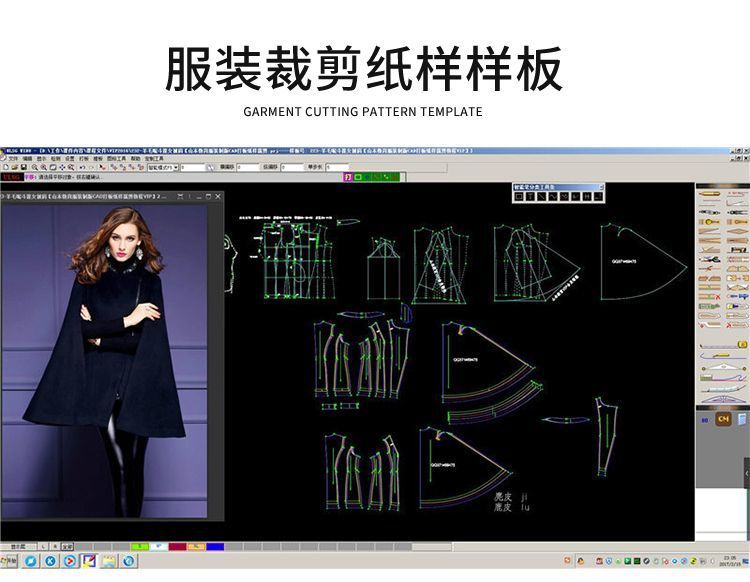Screen dimensions: 750x582
Task: Click the magenta status icon above the canvas
Action: (348, 177)
